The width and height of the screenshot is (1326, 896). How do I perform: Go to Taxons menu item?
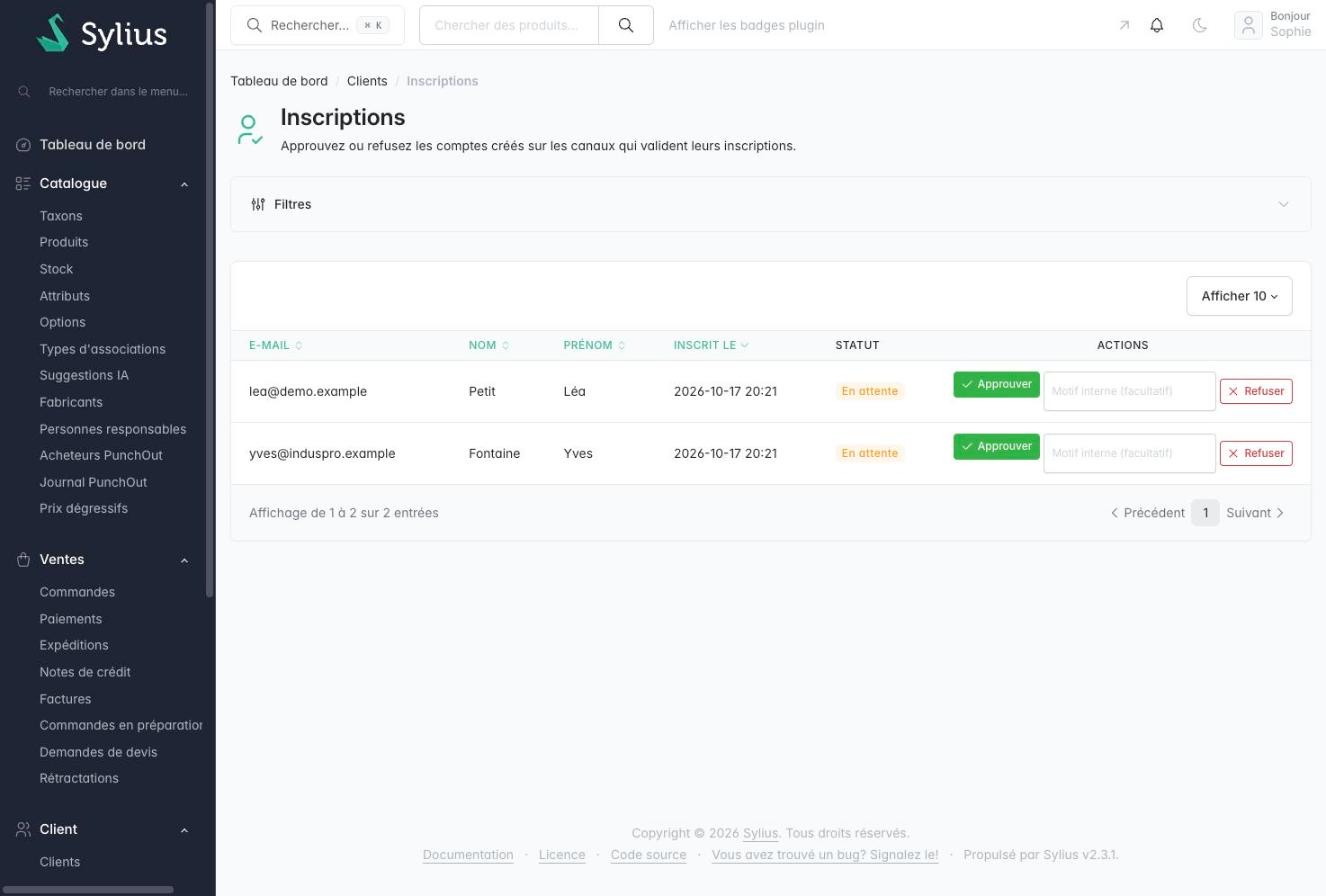pos(61,216)
